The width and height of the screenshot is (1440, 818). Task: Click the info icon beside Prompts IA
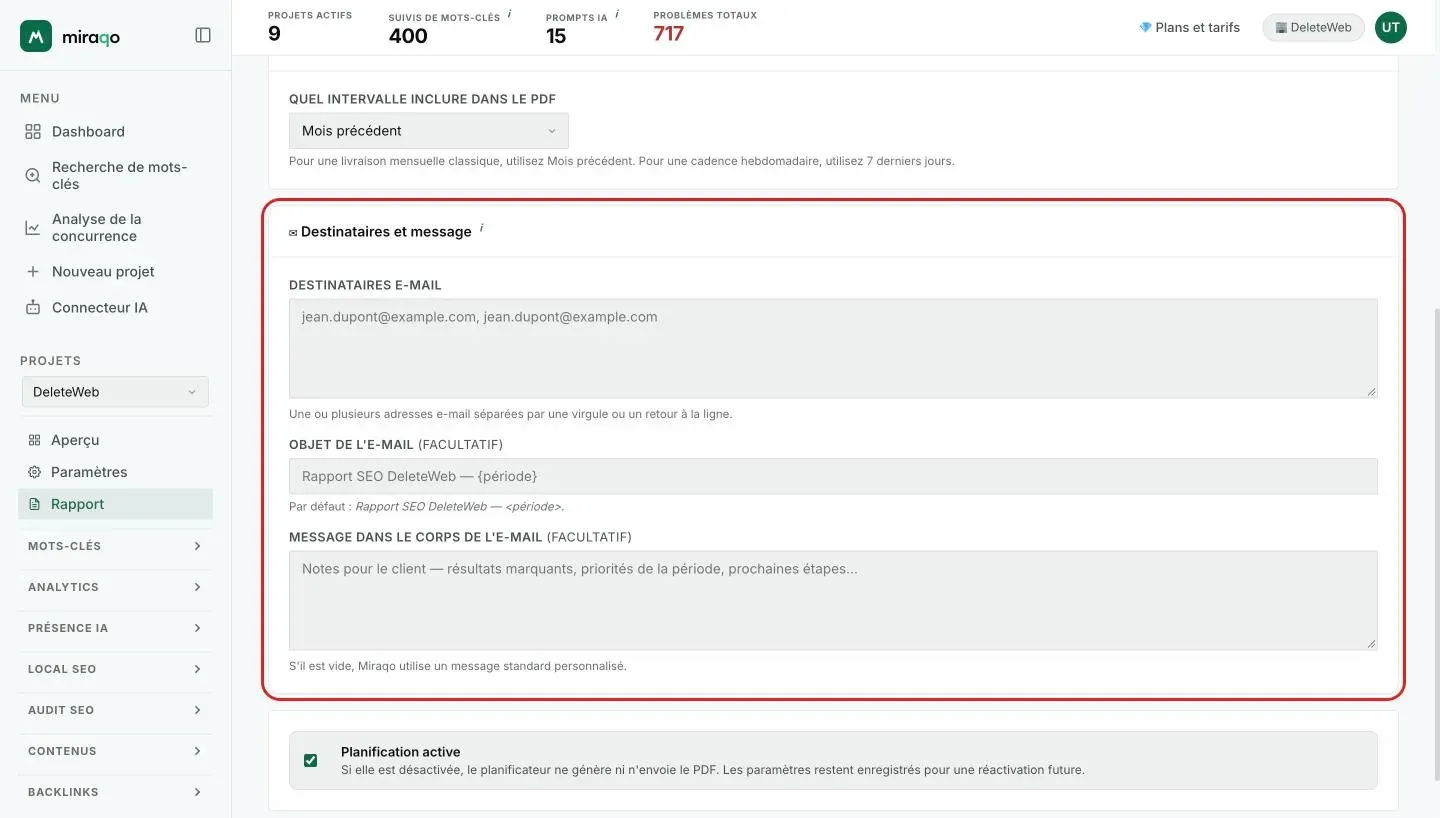point(617,14)
